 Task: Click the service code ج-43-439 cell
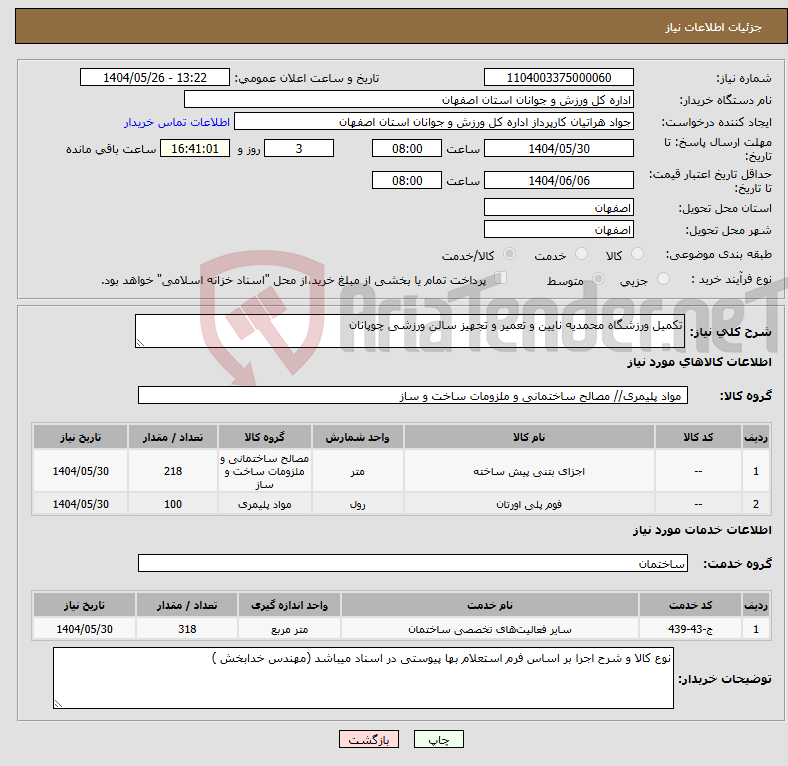[690, 629]
